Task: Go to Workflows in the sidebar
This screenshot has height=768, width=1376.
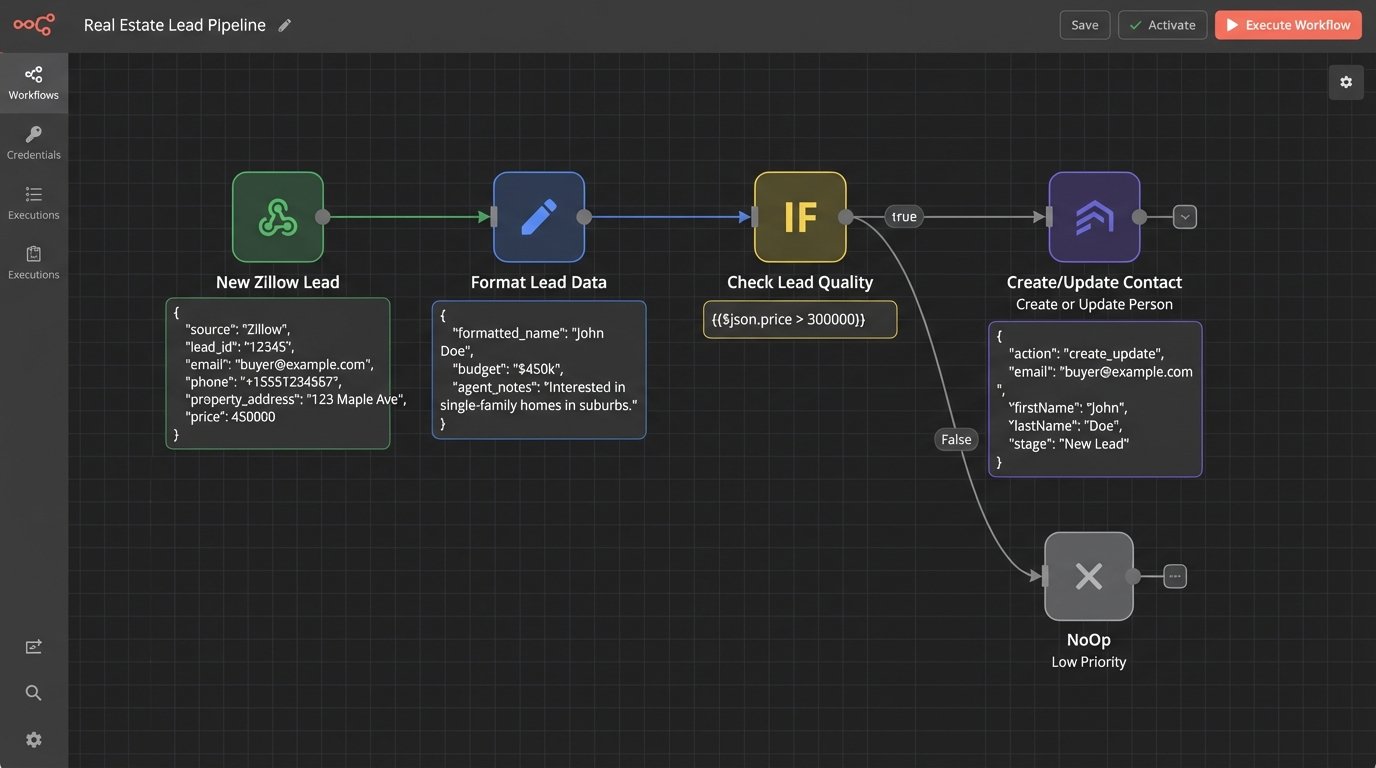Action: pyautogui.click(x=34, y=83)
